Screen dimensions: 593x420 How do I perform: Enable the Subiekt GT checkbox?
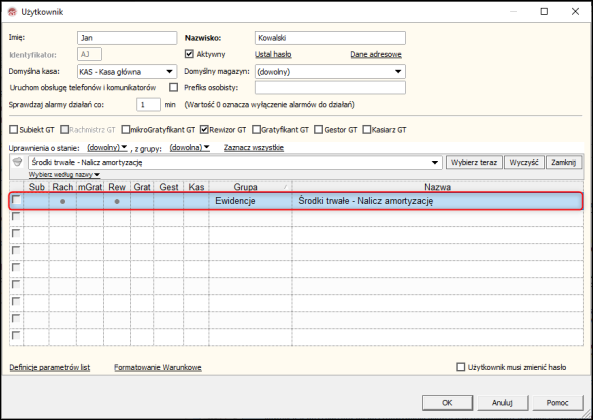(14, 130)
